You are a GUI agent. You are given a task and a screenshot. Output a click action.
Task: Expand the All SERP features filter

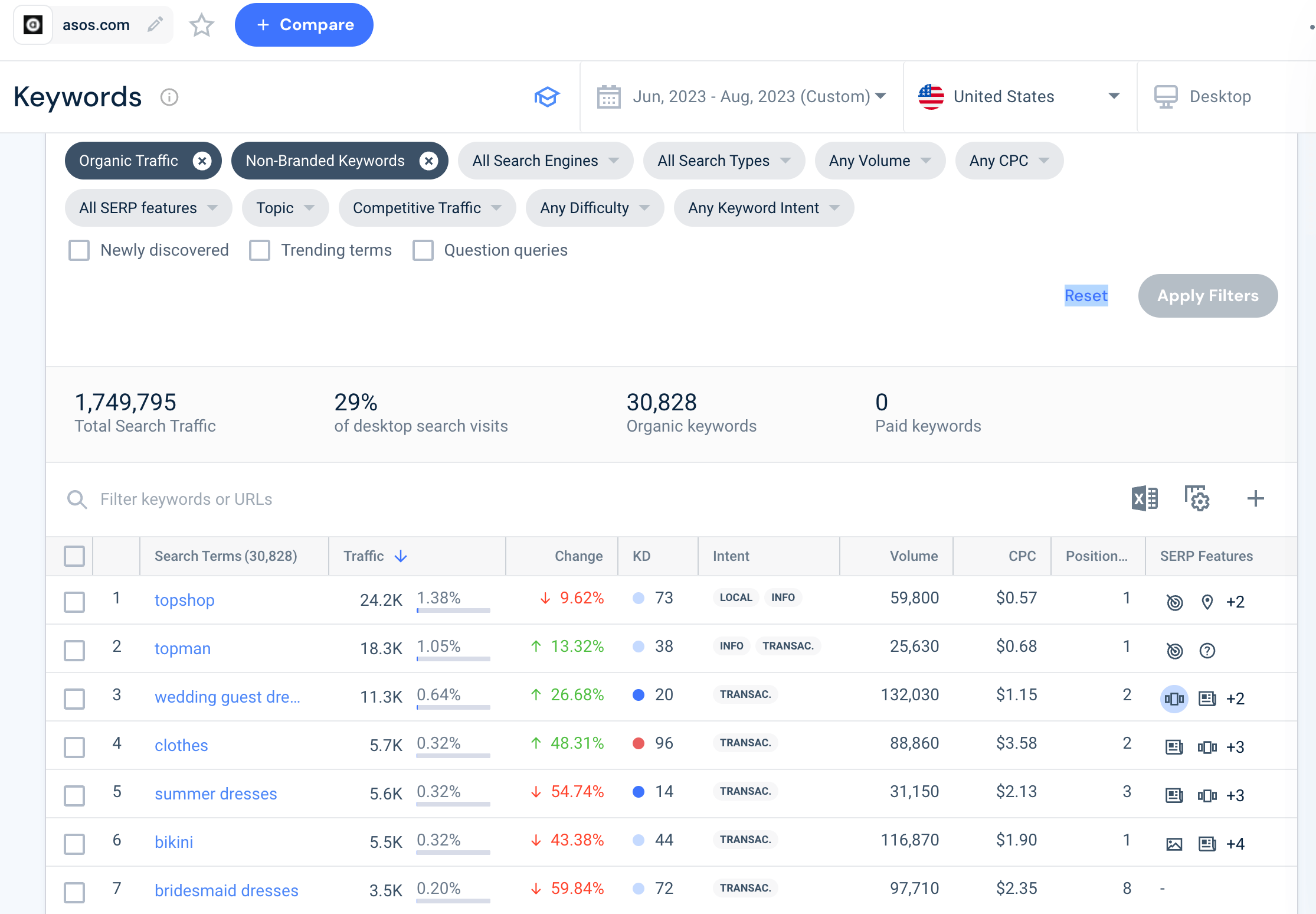[x=148, y=208]
